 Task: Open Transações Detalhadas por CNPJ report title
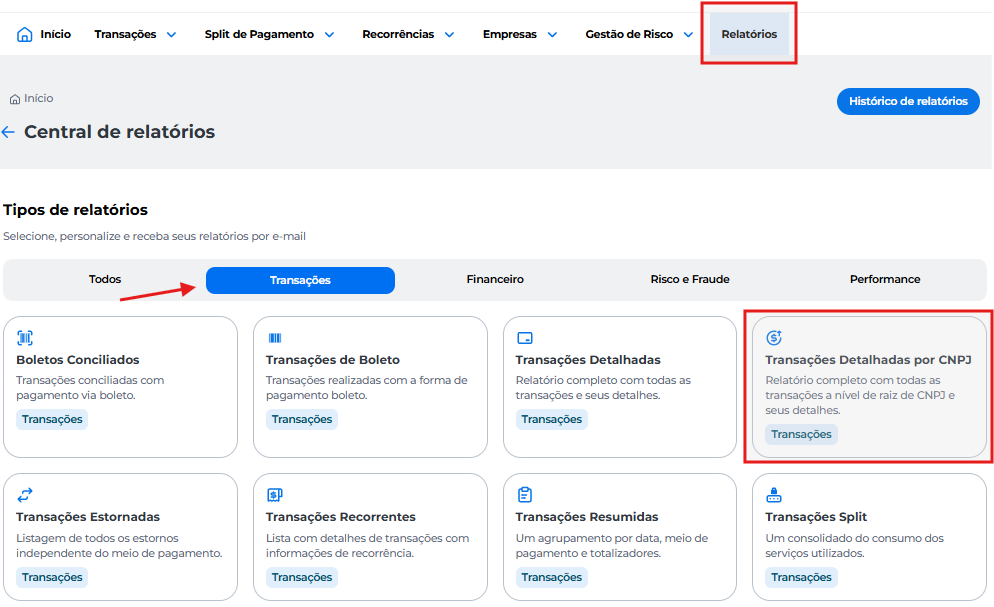pos(868,360)
